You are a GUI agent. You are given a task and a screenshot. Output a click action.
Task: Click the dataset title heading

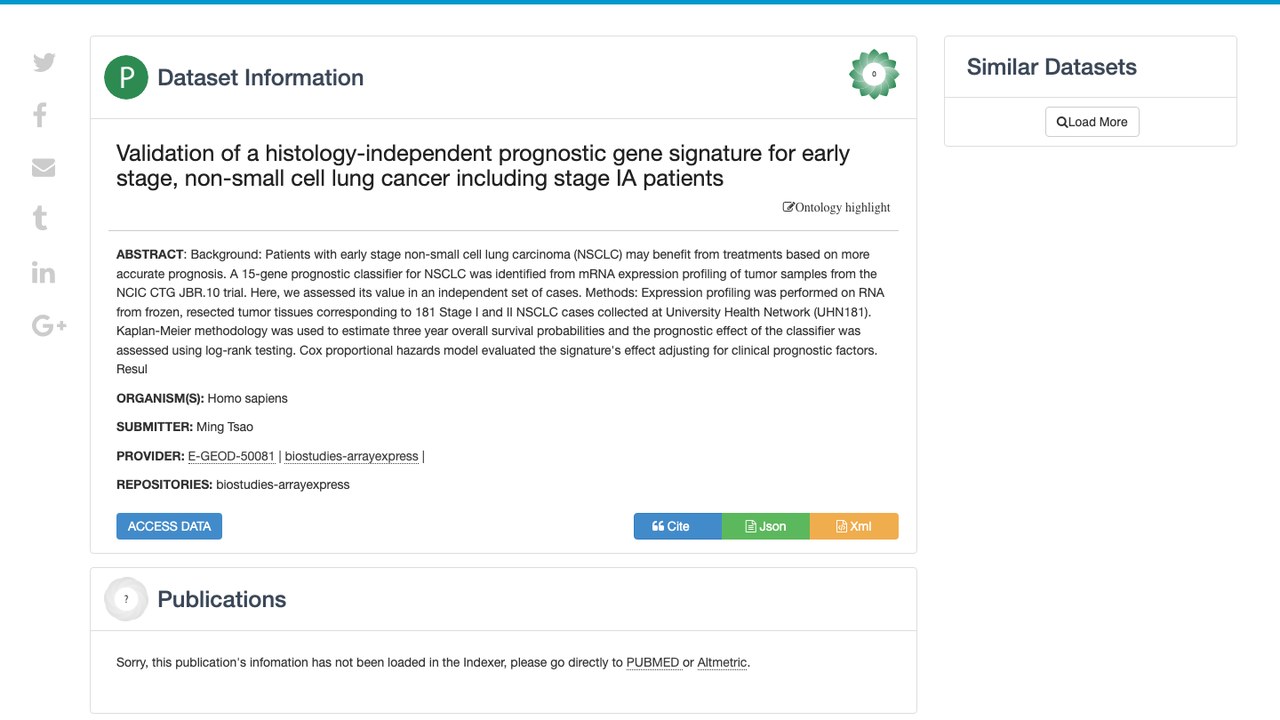483,166
